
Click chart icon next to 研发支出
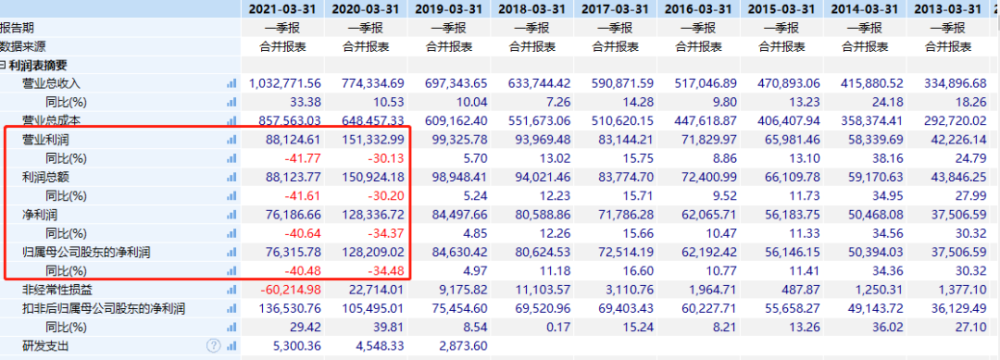click(x=232, y=347)
